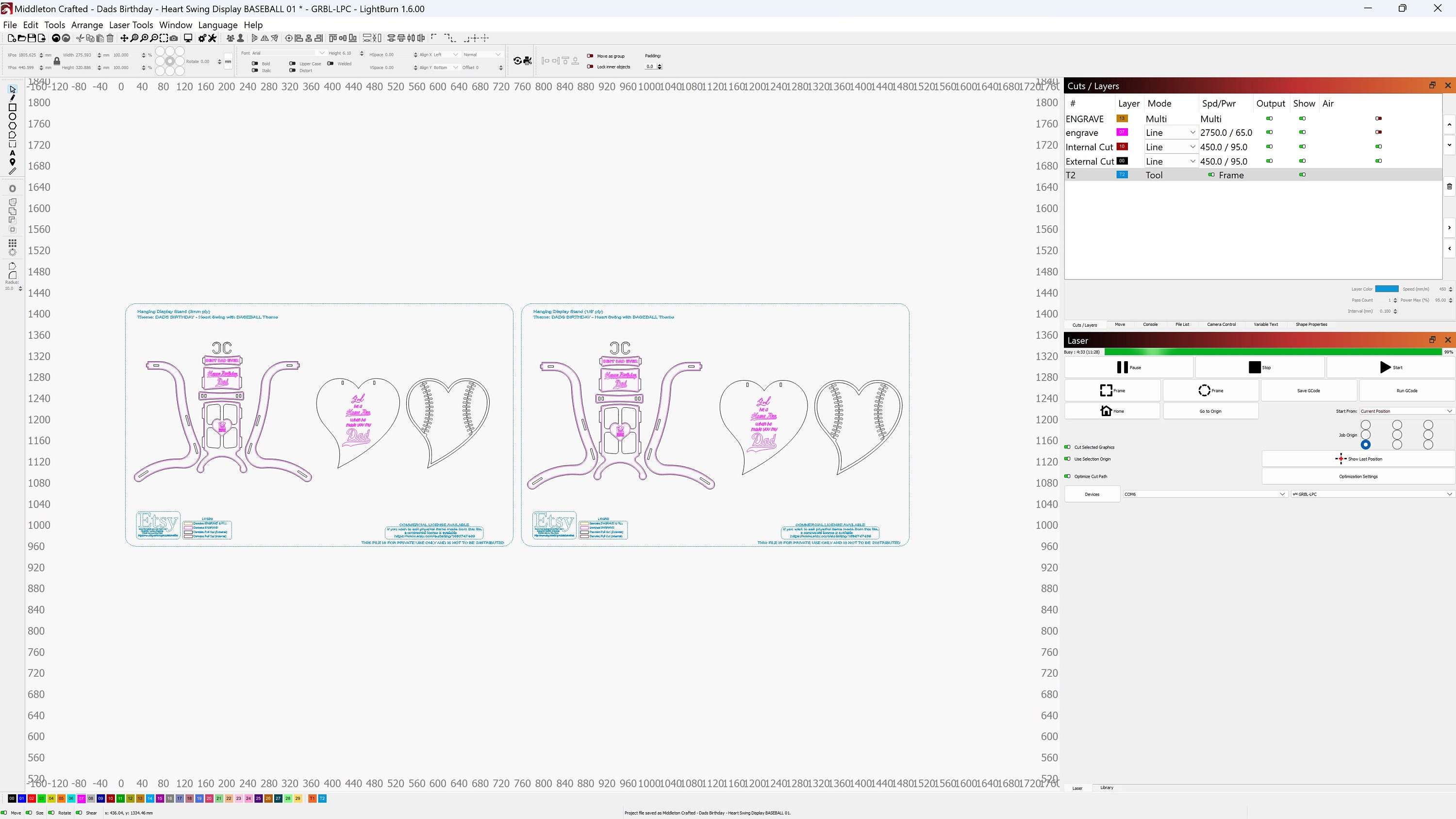This screenshot has height=819, width=1456.
Task: Open the Start From dropdown
Action: coord(1406,411)
